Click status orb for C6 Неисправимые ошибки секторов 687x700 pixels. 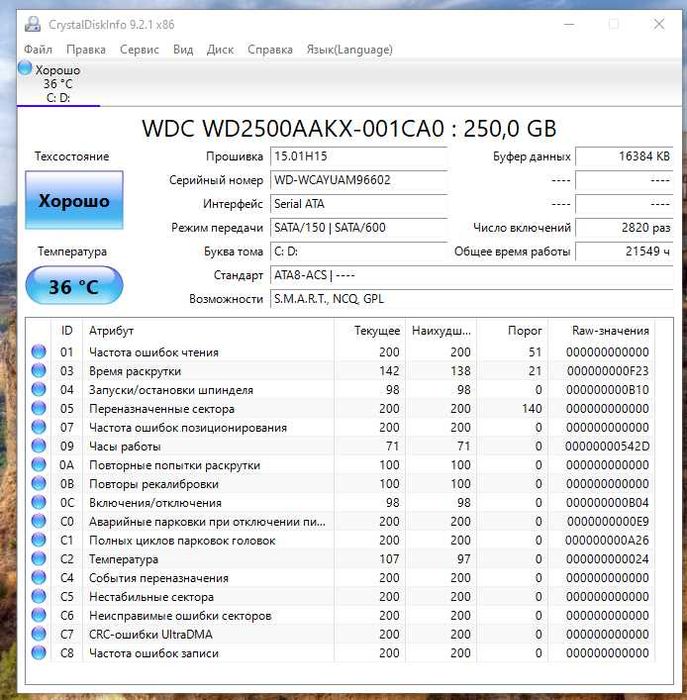[x=39, y=615]
